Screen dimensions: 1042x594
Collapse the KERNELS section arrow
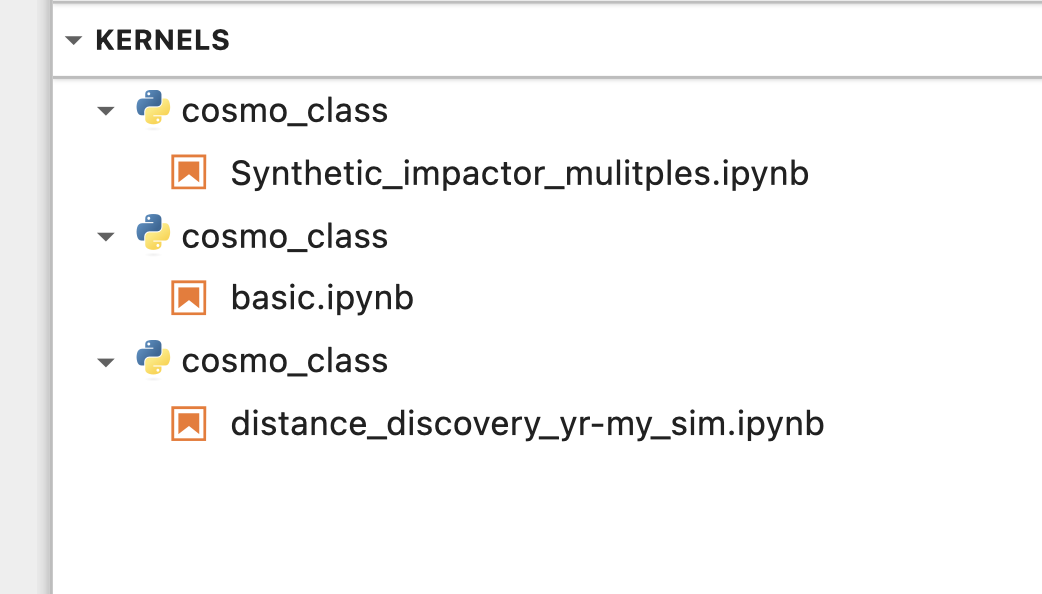[x=73, y=41]
